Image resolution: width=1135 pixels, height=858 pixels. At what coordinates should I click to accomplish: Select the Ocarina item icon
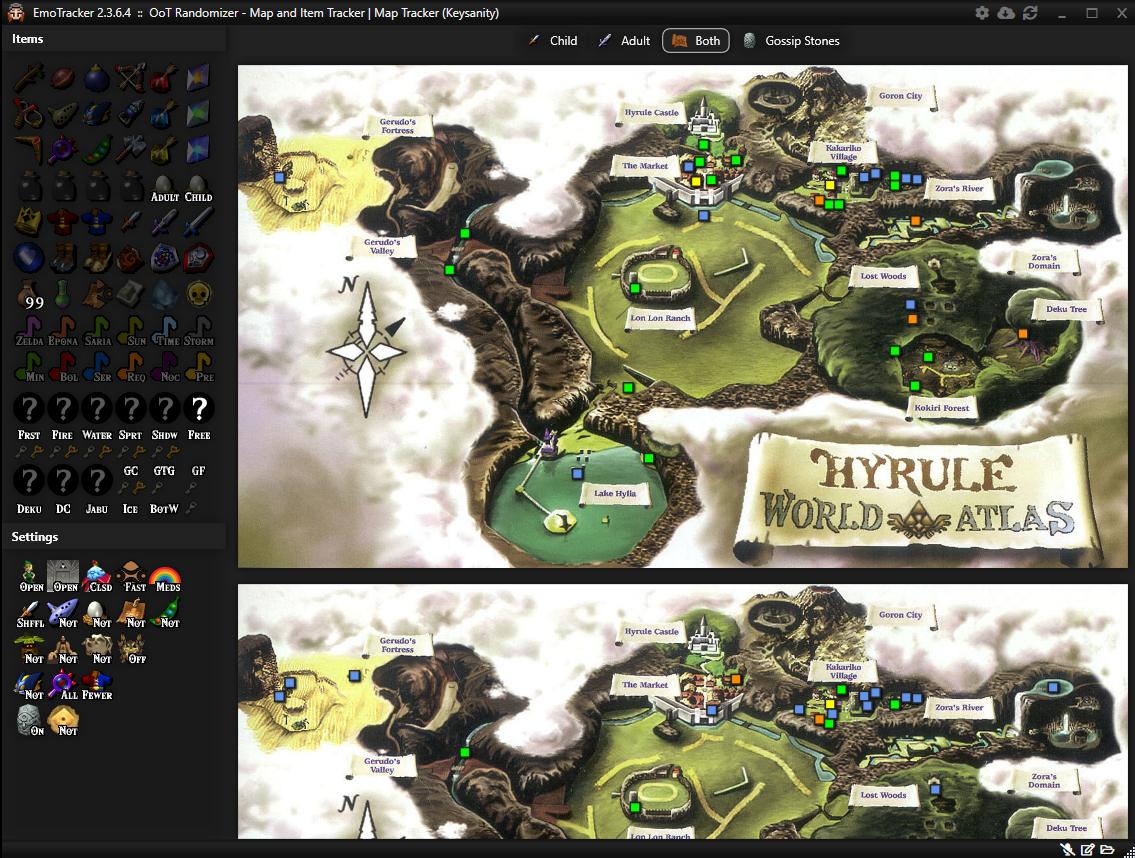coord(63,113)
